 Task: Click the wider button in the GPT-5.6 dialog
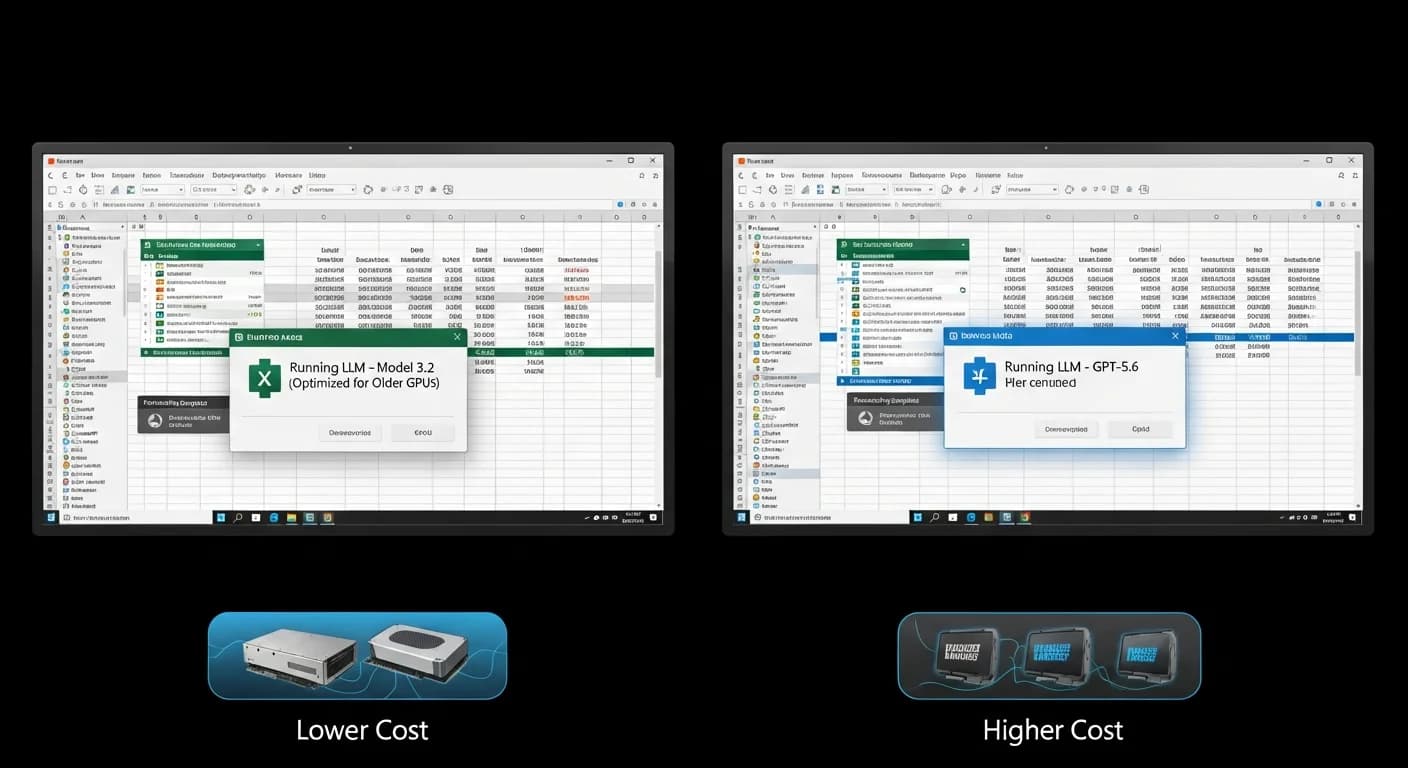[x=1066, y=429]
